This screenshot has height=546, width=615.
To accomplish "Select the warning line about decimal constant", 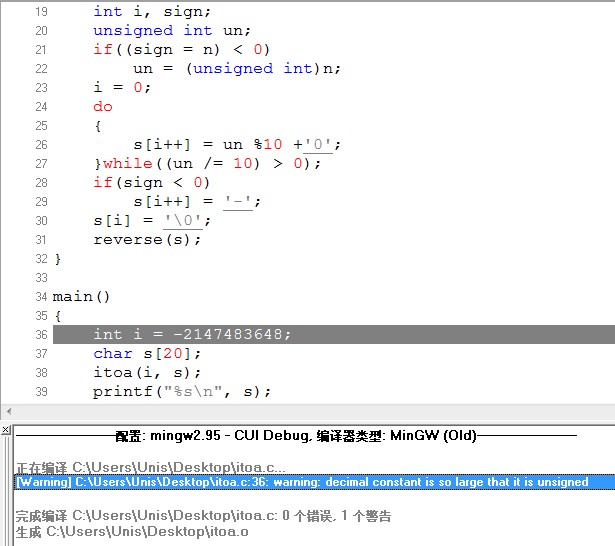I will 315,482.
